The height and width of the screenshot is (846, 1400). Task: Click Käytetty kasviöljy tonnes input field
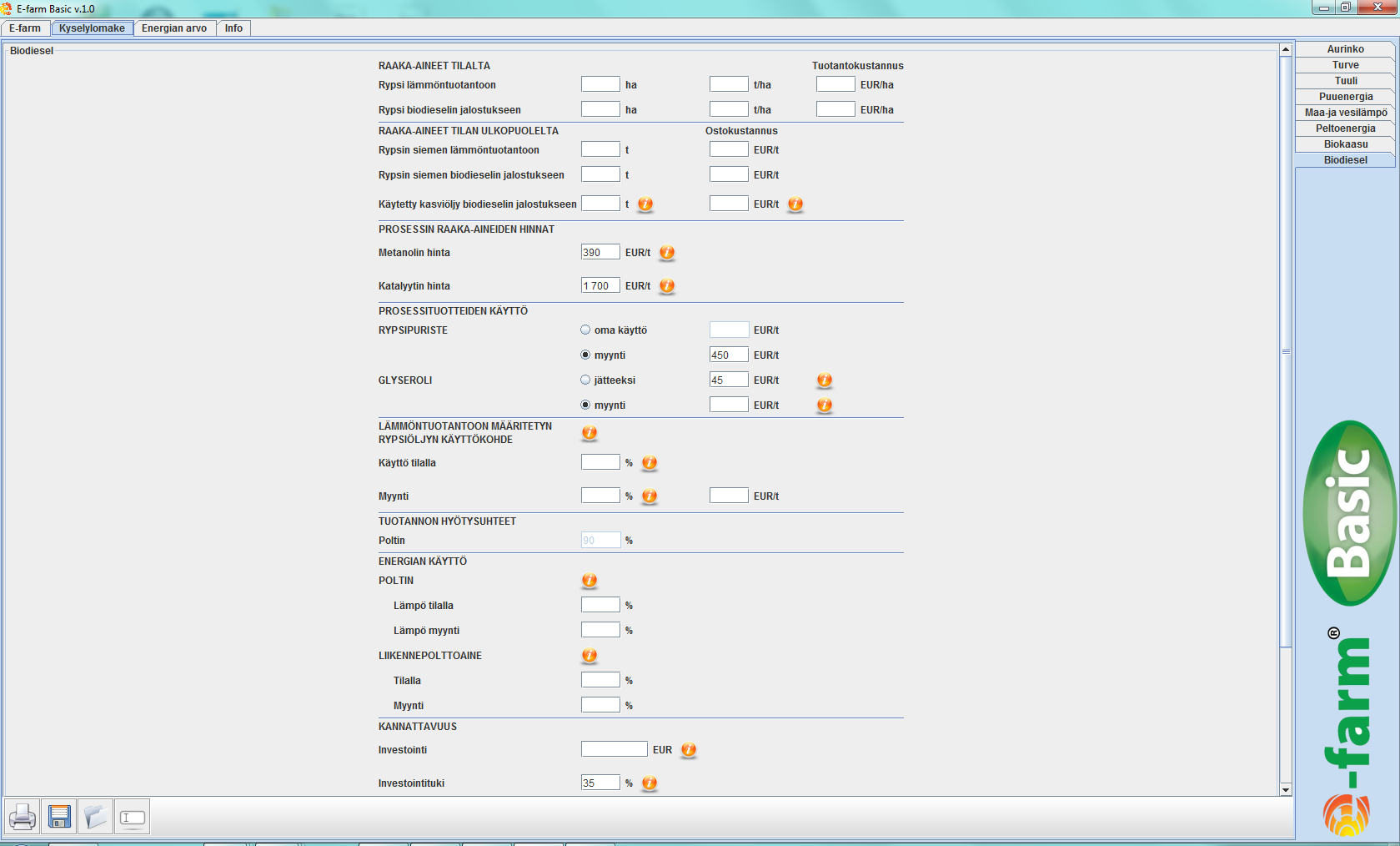pos(600,204)
